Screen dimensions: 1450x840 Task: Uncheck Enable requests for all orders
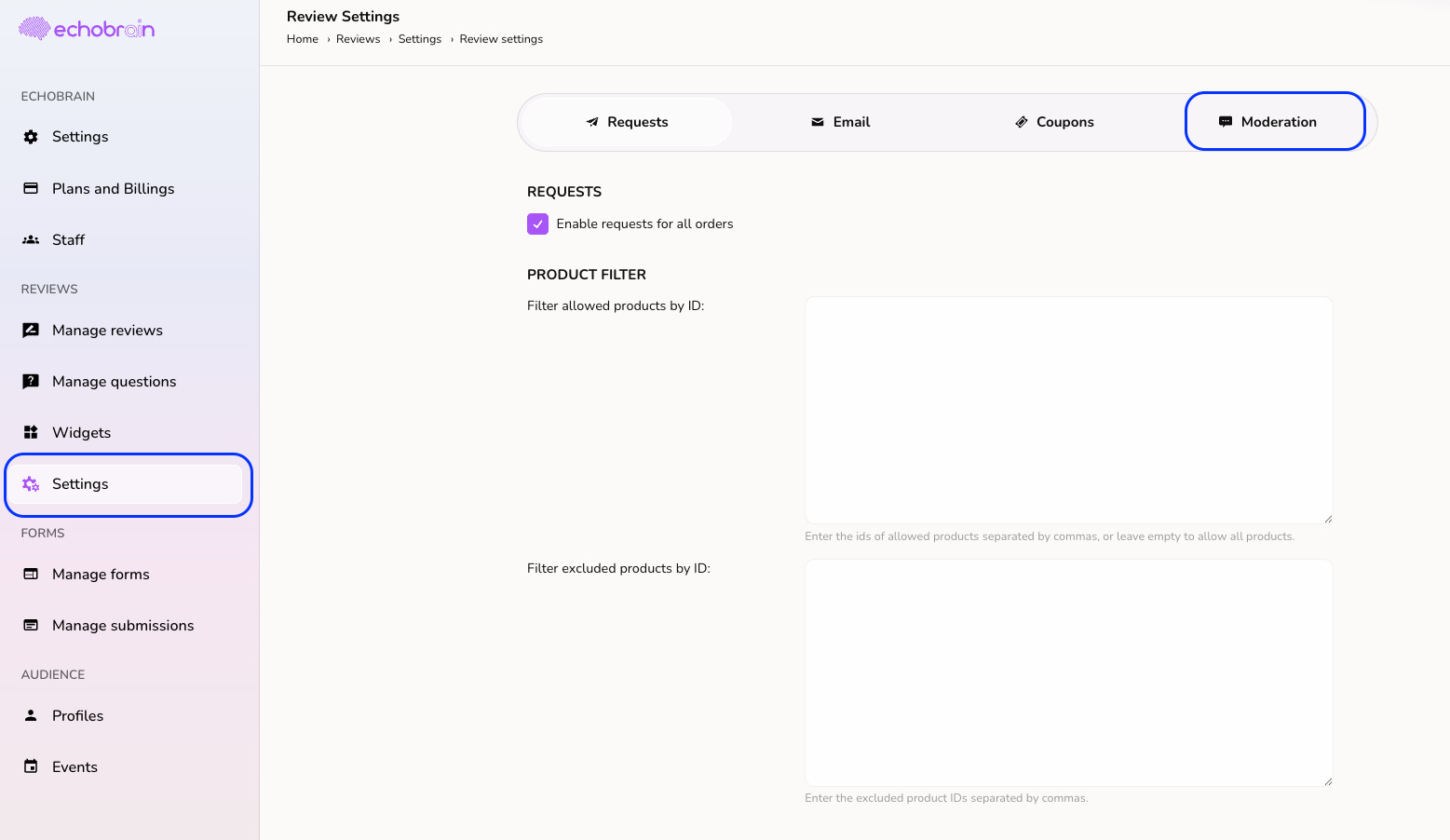coord(537,224)
